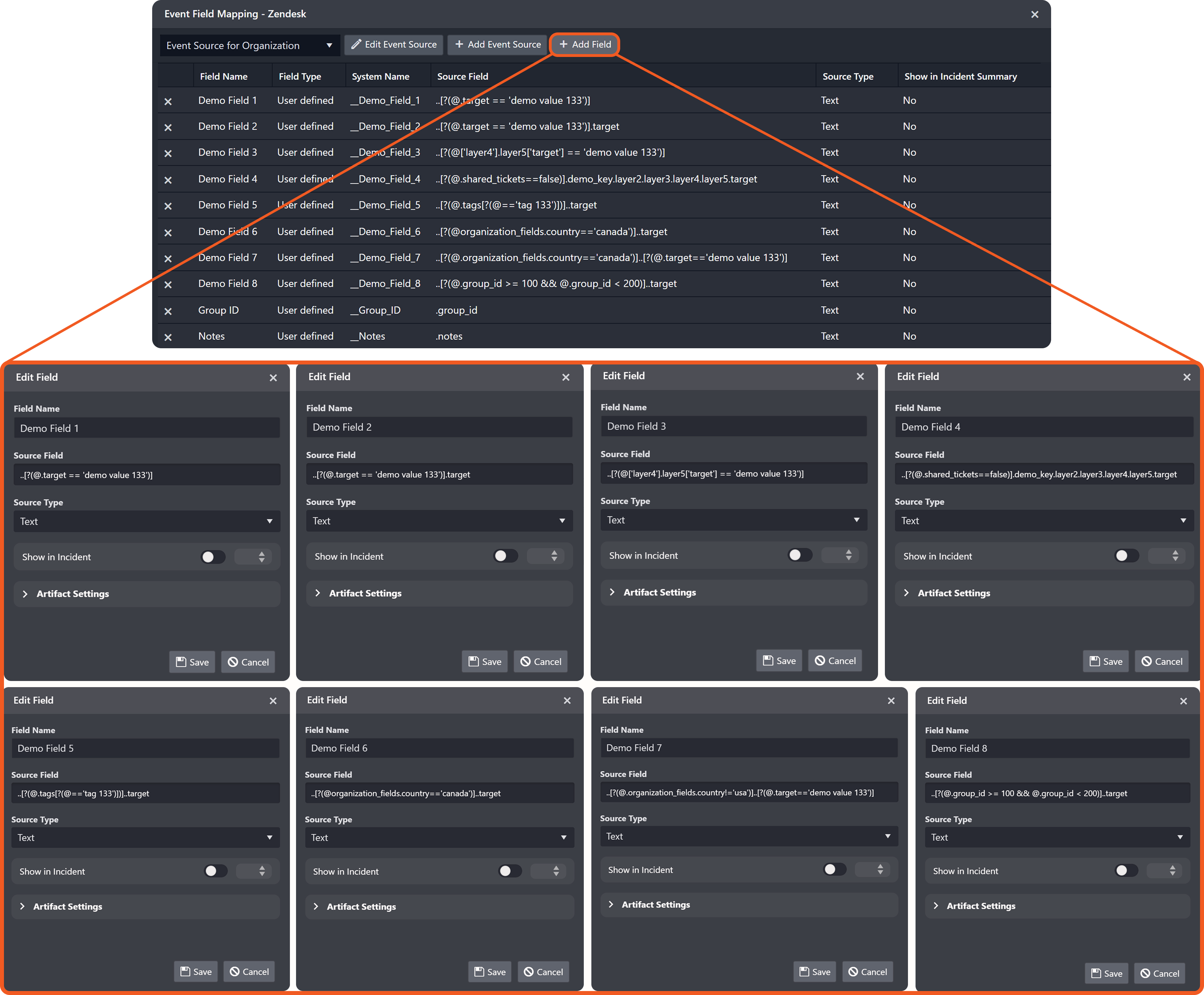Click Save in the Demo Field 7 dialog
Viewport: 1204px width, 995px height.
coord(815,972)
